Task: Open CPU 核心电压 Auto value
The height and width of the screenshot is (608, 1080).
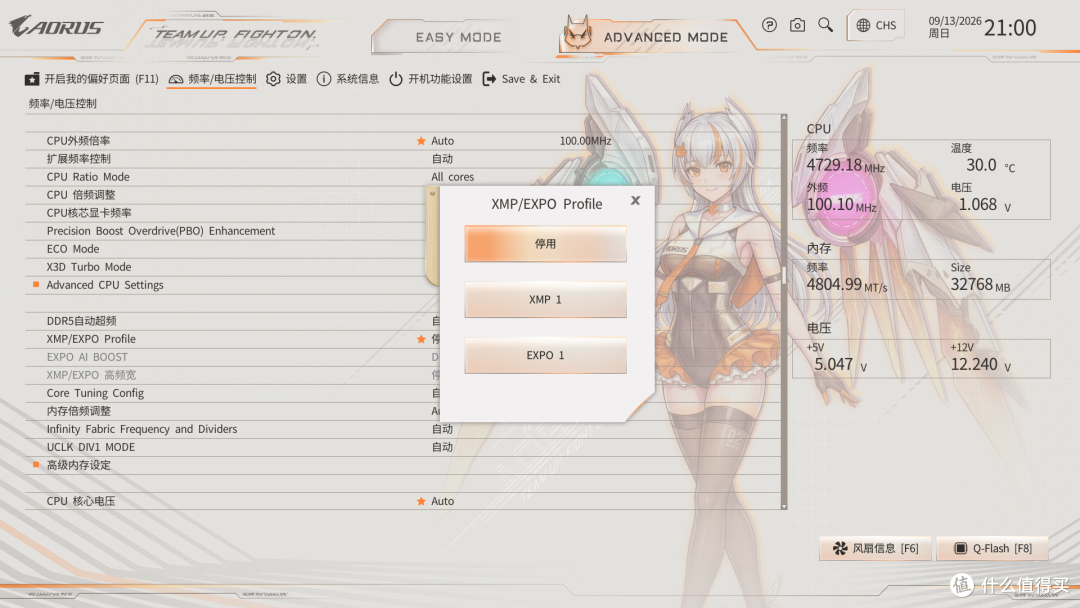Action: tap(442, 501)
